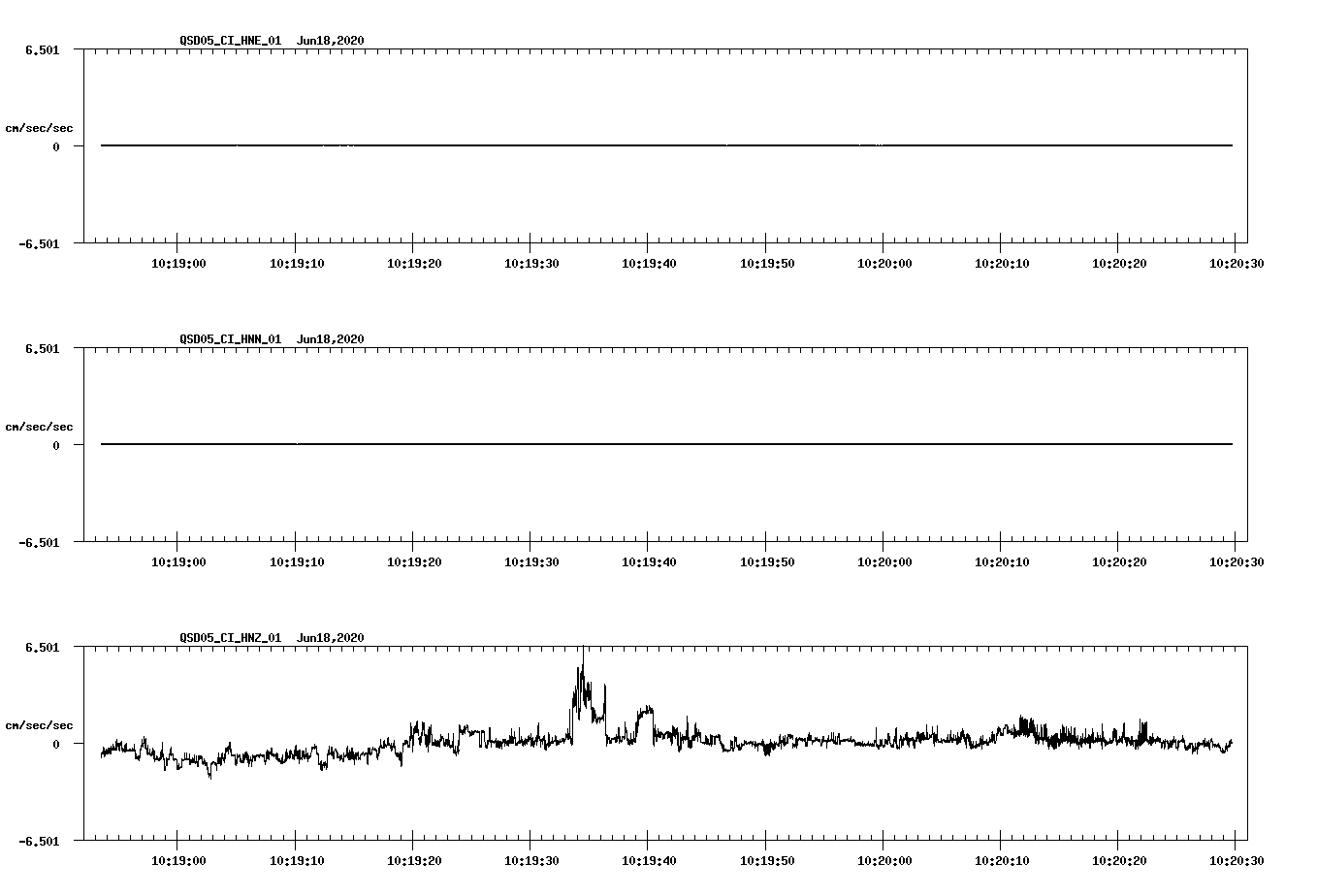
Task: Click the 10:20:00 time label under HNE plot
Action: [x=883, y=263]
